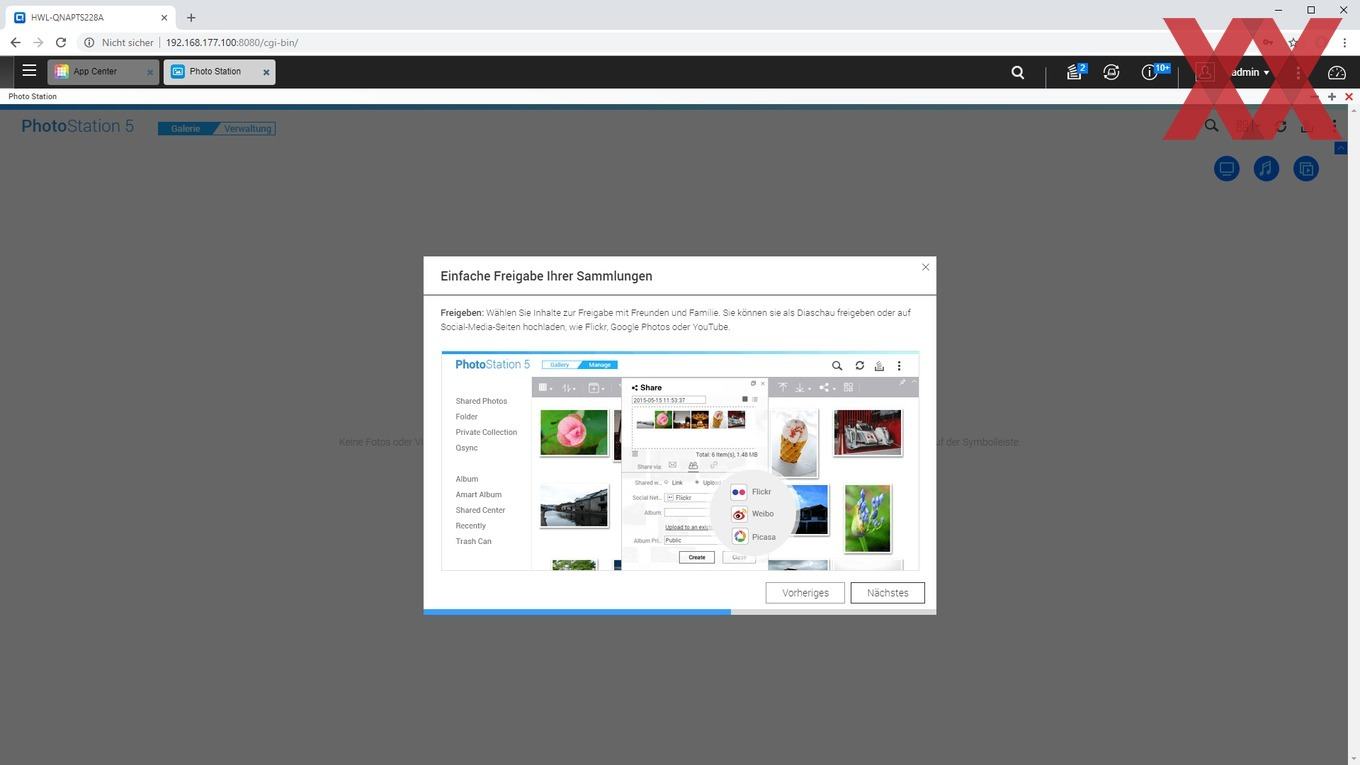Click the blue multi-zone media circle icon
This screenshot has height=765, width=1360.
point(1306,169)
